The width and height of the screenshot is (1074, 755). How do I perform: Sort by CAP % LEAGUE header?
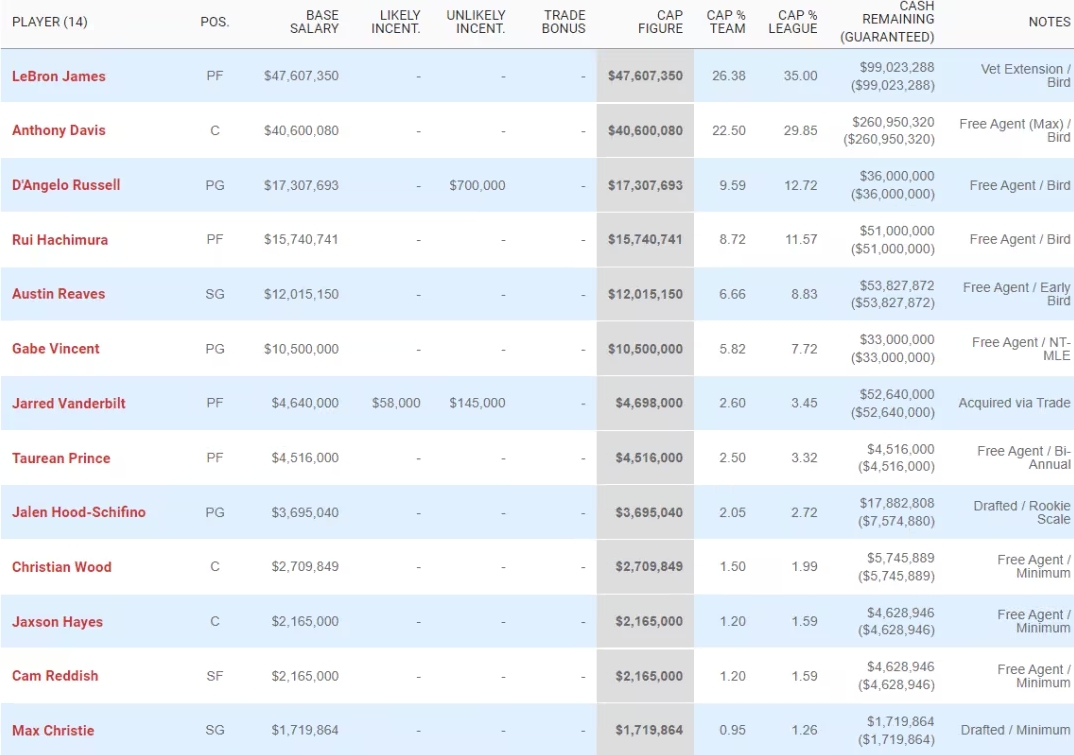(792, 22)
